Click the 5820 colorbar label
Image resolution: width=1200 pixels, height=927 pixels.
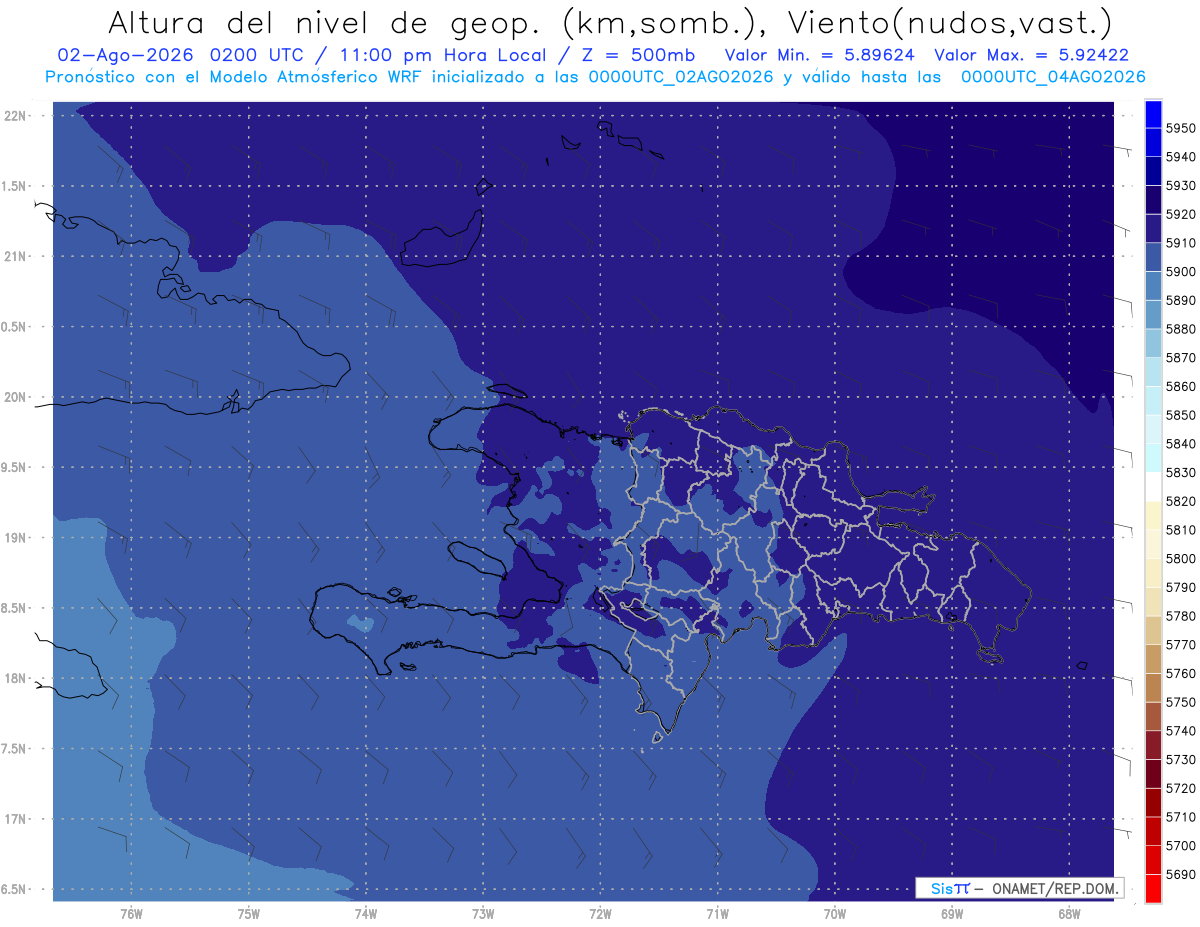coord(1181,501)
